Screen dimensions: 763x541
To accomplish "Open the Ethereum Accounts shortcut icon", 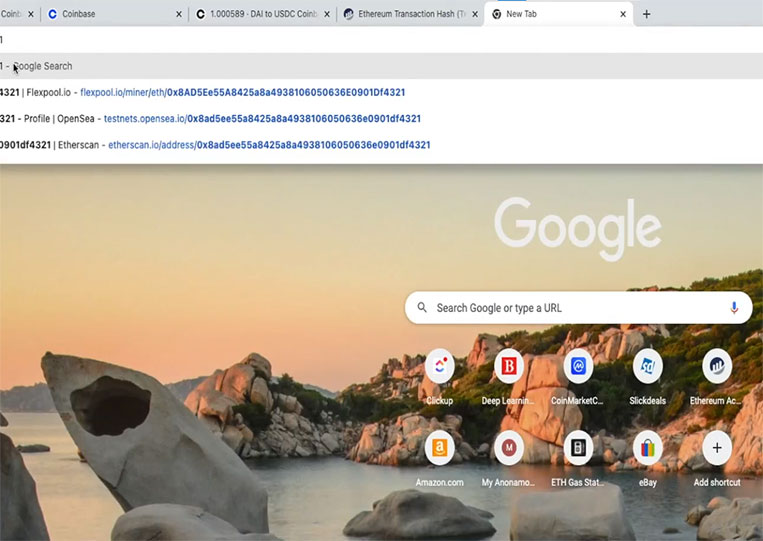I will pyautogui.click(x=717, y=366).
